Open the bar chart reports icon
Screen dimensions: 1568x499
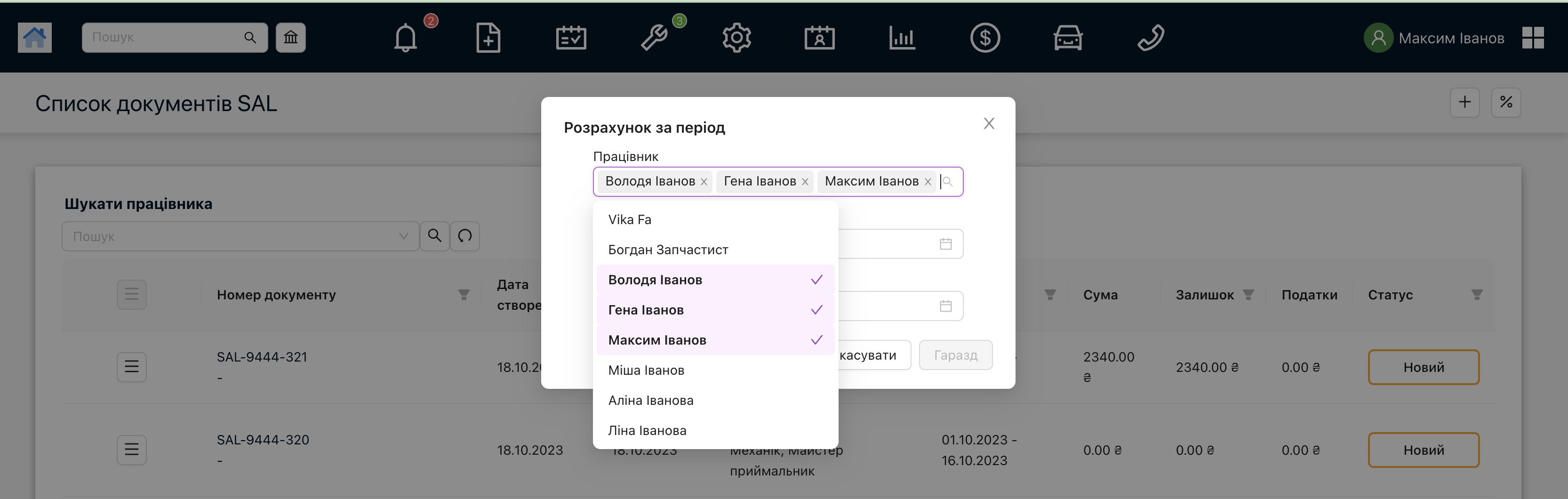[902, 38]
